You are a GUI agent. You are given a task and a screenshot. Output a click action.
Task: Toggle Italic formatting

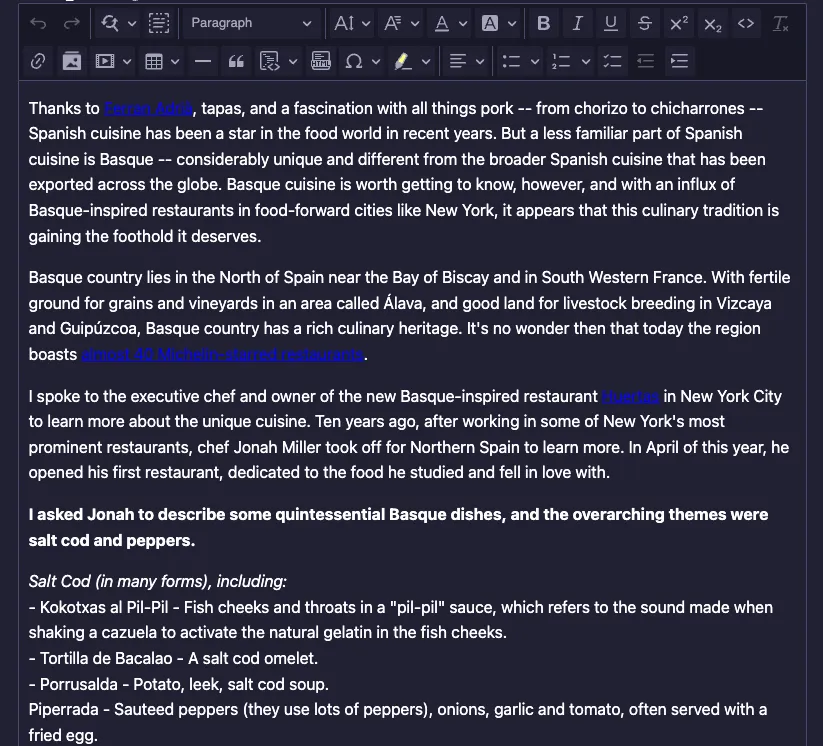click(x=577, y=23)
